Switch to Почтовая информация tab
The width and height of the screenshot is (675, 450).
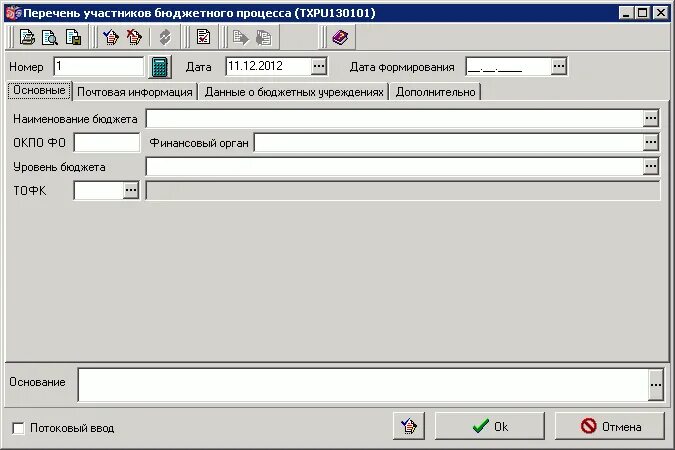click(135, 92)
